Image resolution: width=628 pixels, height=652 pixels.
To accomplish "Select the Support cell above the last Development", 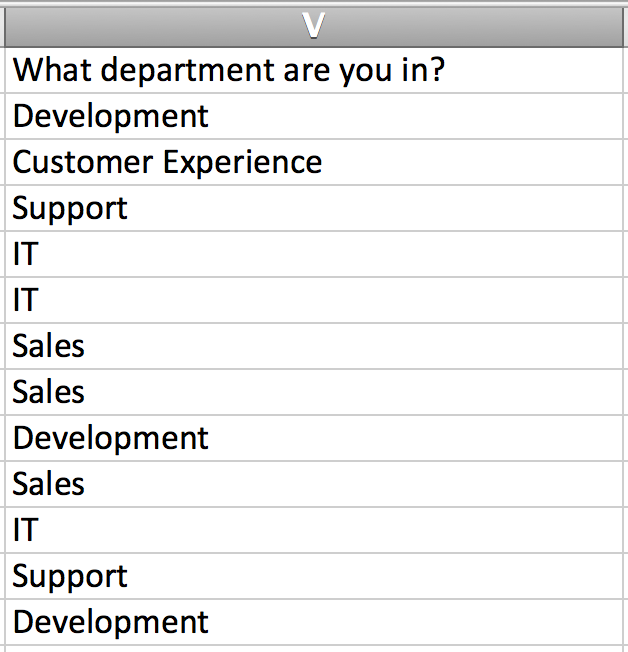I will coord(70,577).
